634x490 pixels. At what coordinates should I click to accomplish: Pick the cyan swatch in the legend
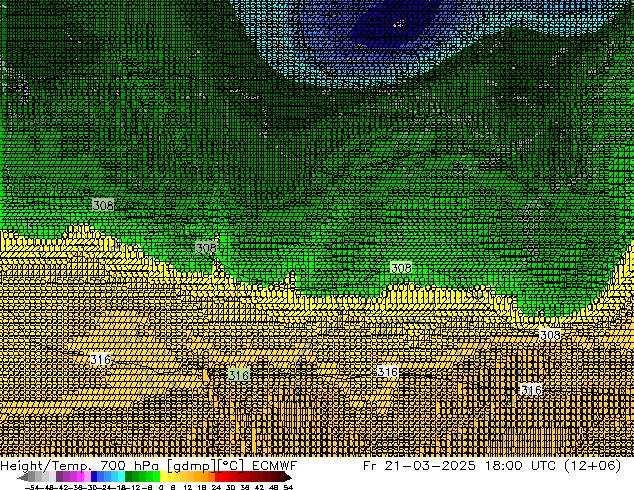pos(122,476)
